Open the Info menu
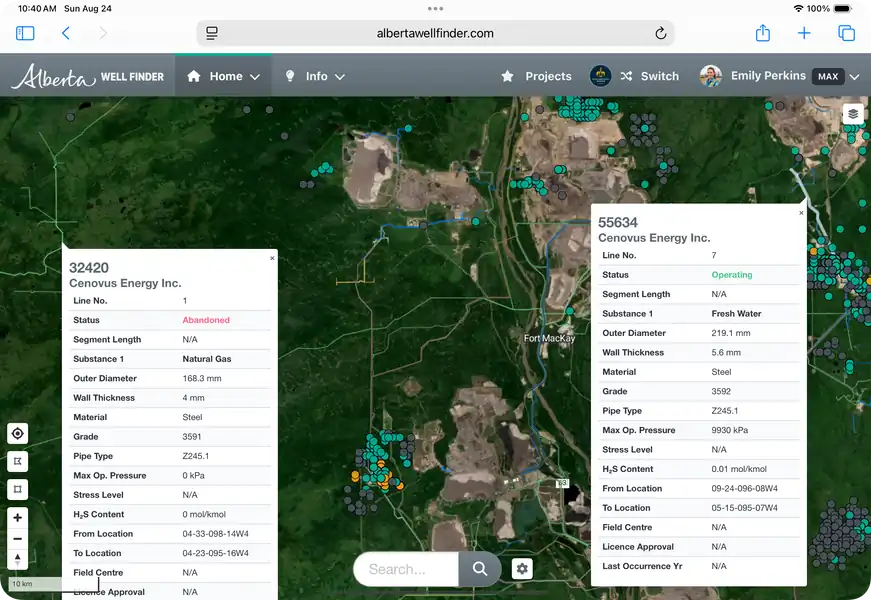 click(314, 76)
